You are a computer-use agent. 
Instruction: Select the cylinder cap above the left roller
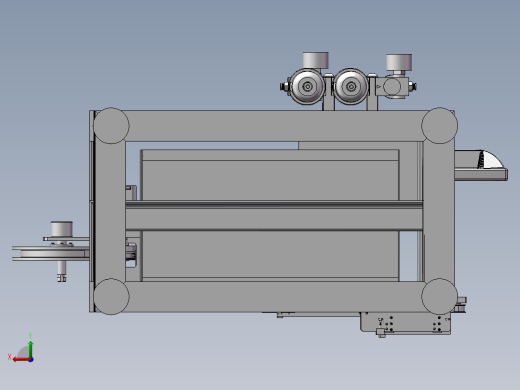tap(316, 60)
